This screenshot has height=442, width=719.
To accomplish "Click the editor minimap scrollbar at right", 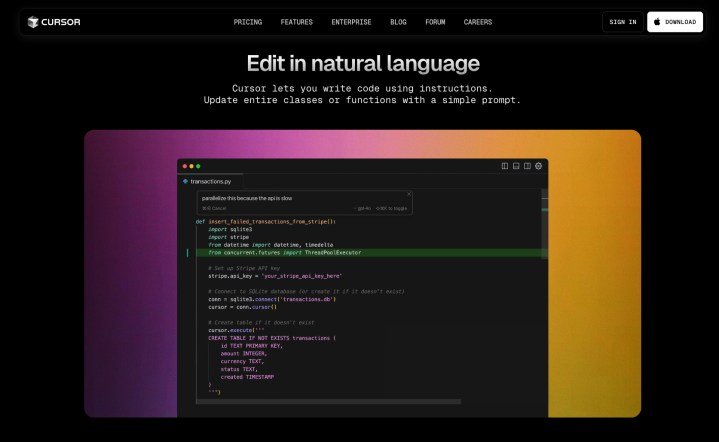I will point(544,224).
